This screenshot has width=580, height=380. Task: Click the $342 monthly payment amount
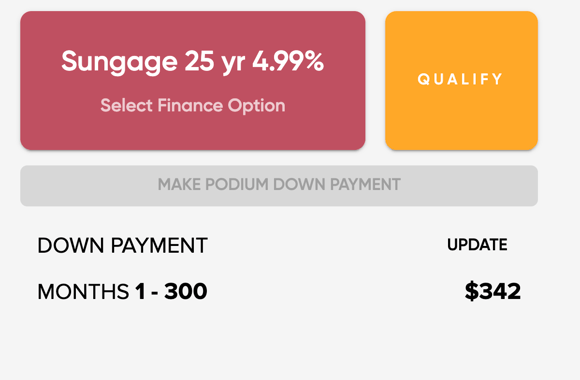click(493, 291)
